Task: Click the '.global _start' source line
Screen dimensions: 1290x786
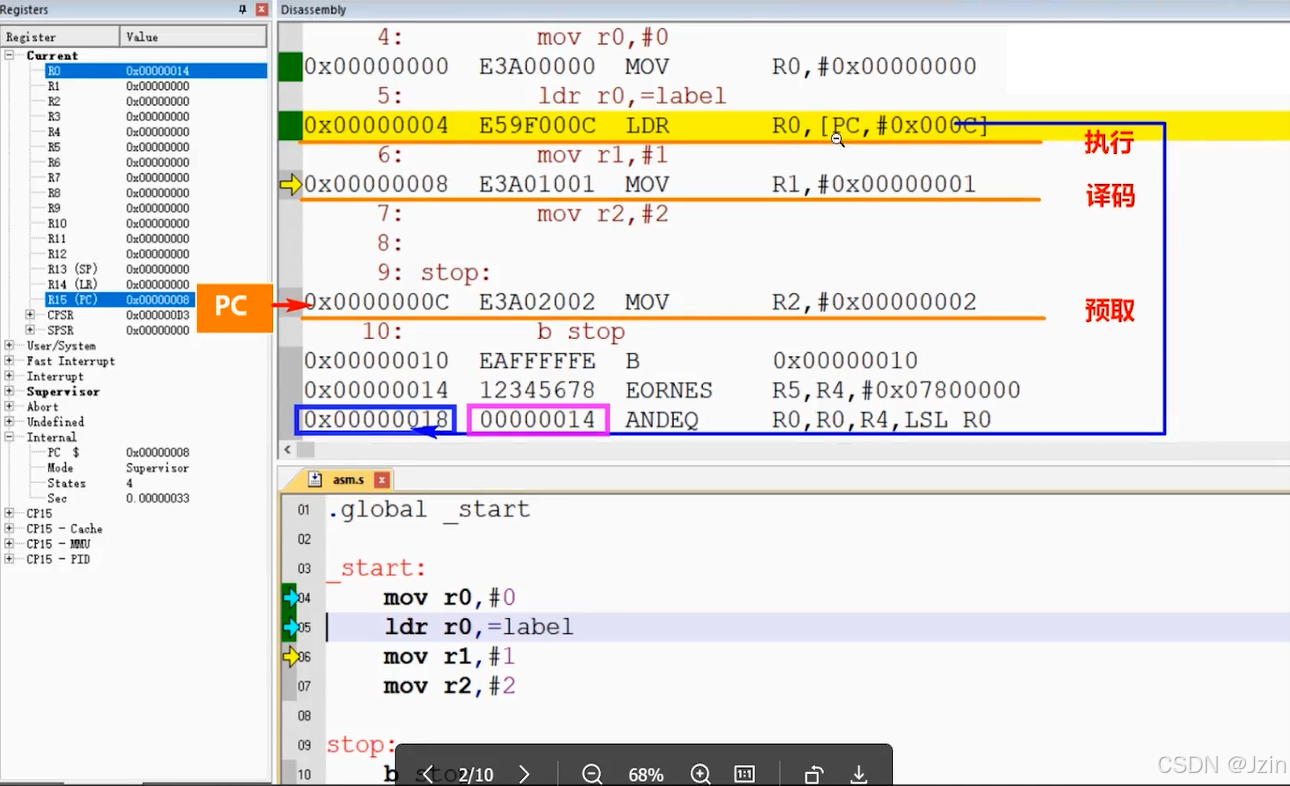Action: [429, 510]
